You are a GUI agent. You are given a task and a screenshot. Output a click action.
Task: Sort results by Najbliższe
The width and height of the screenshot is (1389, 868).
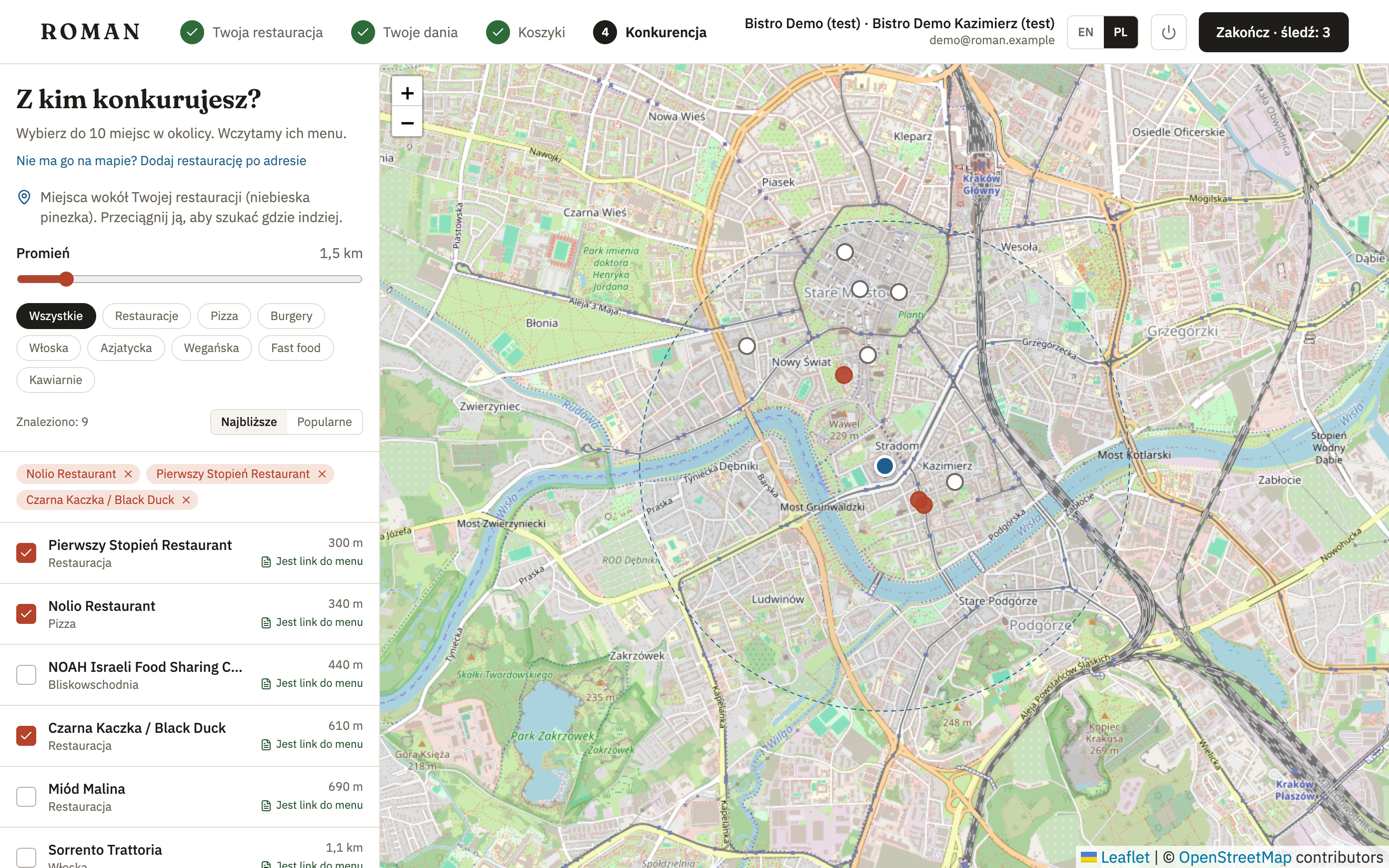[249, 422]
